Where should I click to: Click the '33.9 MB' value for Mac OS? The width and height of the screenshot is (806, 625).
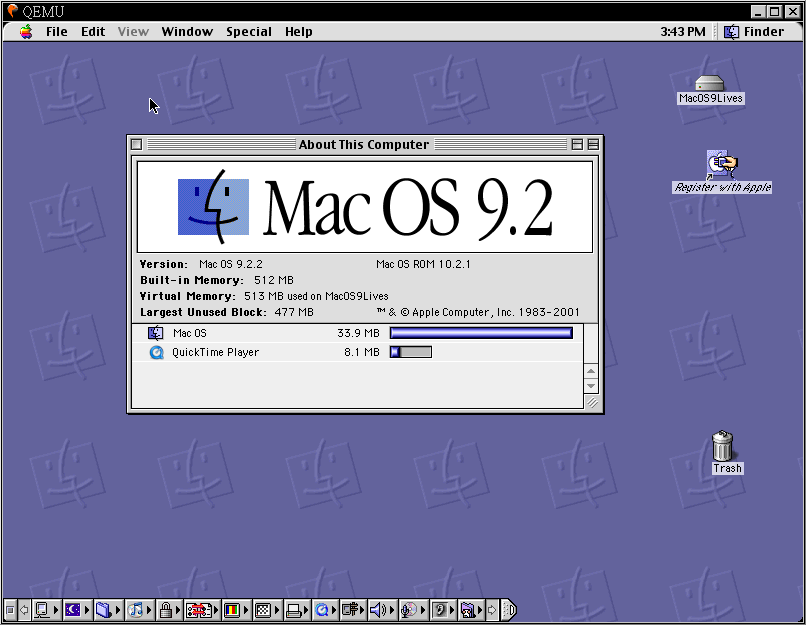coord(358,333)
